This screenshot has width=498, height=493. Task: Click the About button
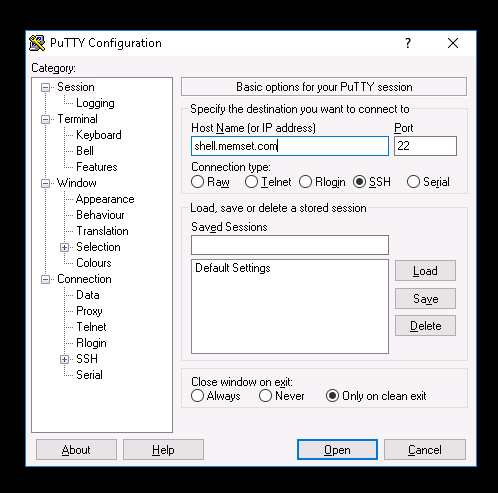(x=76, y=450)
